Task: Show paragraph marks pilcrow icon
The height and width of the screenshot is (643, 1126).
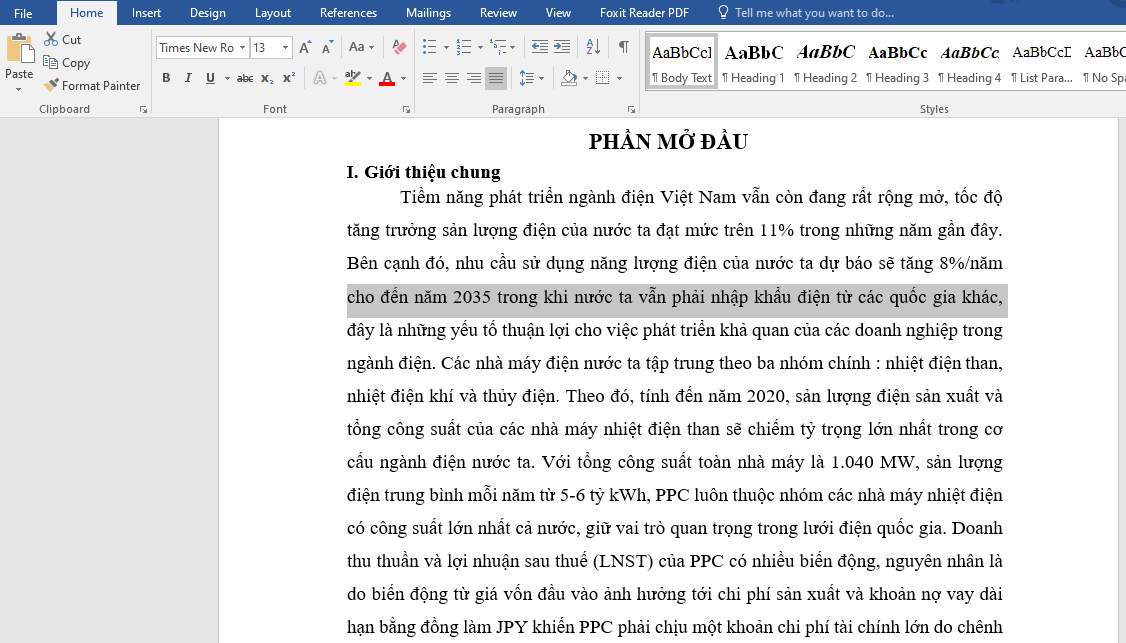Action: coord(623,47)
